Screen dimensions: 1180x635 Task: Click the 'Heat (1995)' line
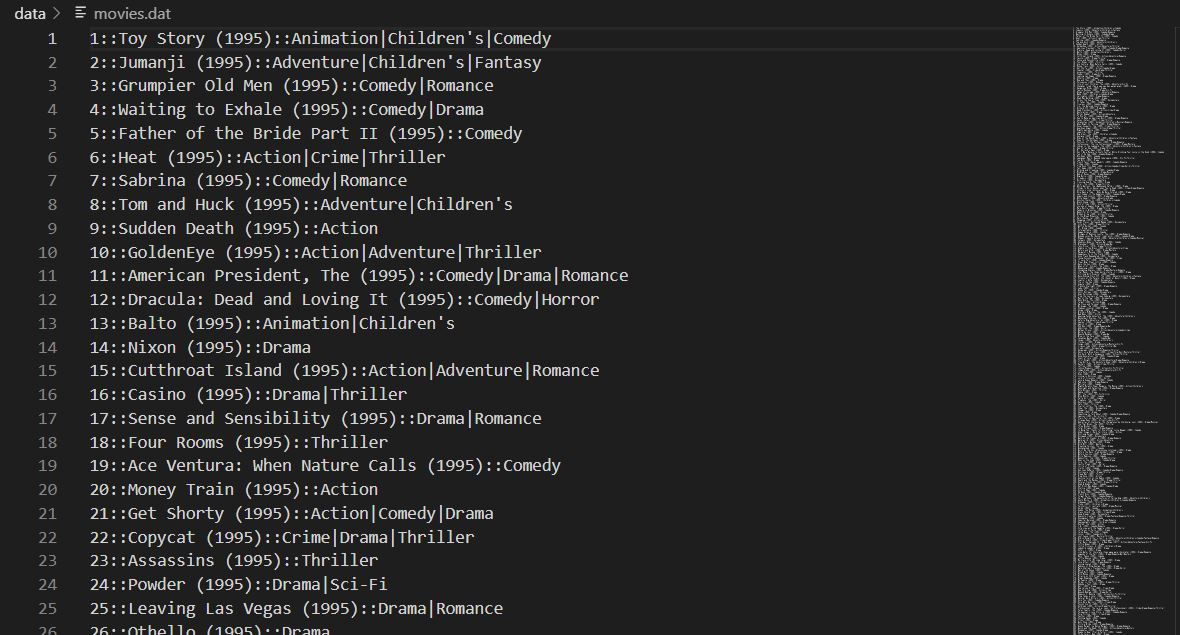[x=267, y=157]
